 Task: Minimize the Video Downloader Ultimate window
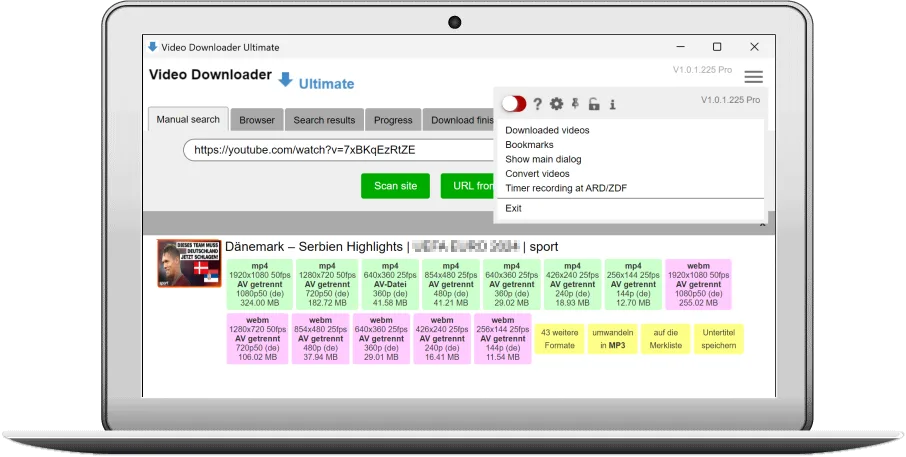(x=681, y=47)
